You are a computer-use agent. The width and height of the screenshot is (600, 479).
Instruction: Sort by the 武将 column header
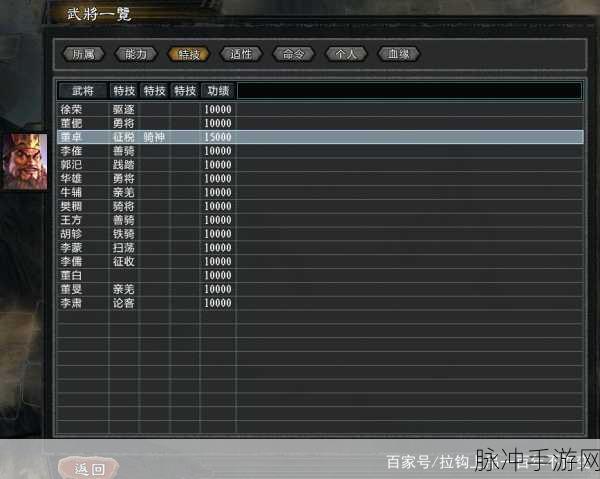(x=83, y=91)
